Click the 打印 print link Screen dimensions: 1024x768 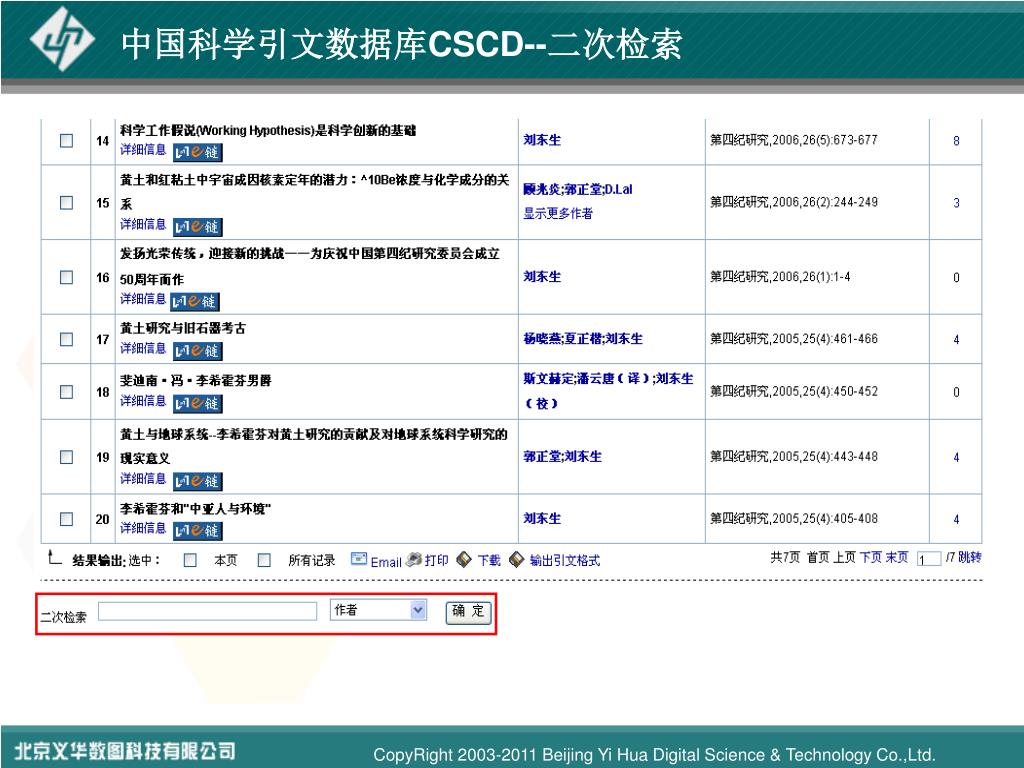click(436, 560)
